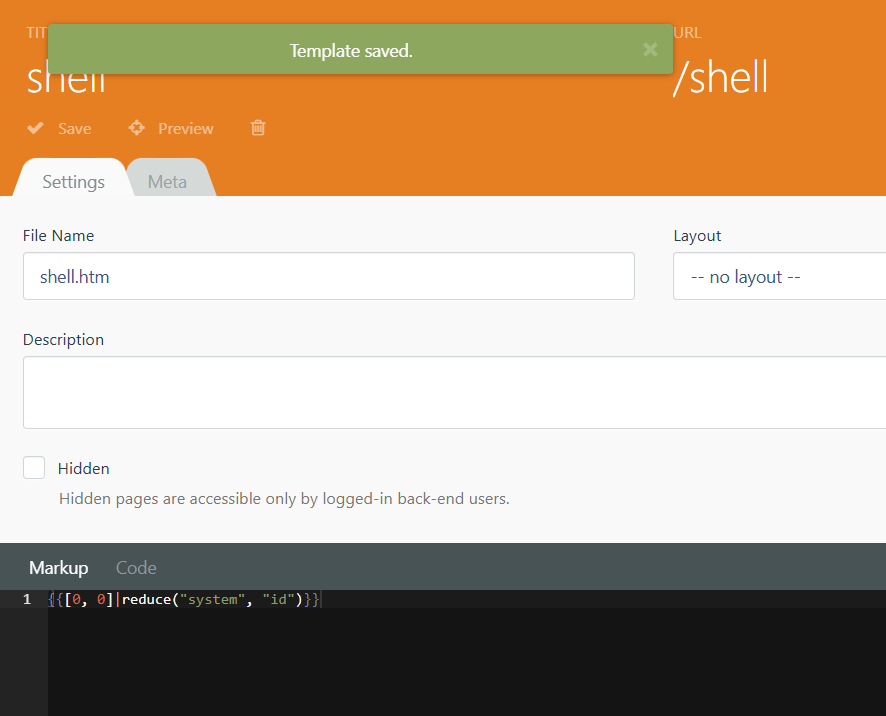
Task: Click the File Name label
Action: 58,236
